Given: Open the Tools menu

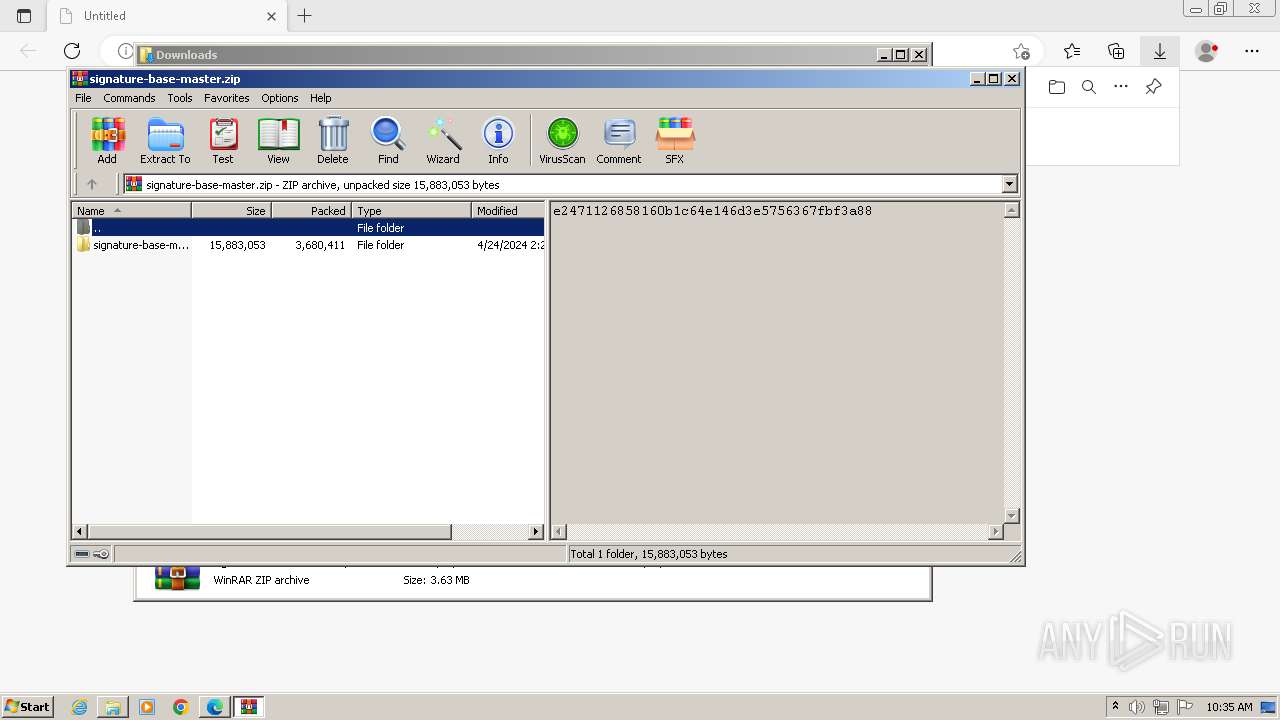Looking at the screenshot, I should [180, 98].
